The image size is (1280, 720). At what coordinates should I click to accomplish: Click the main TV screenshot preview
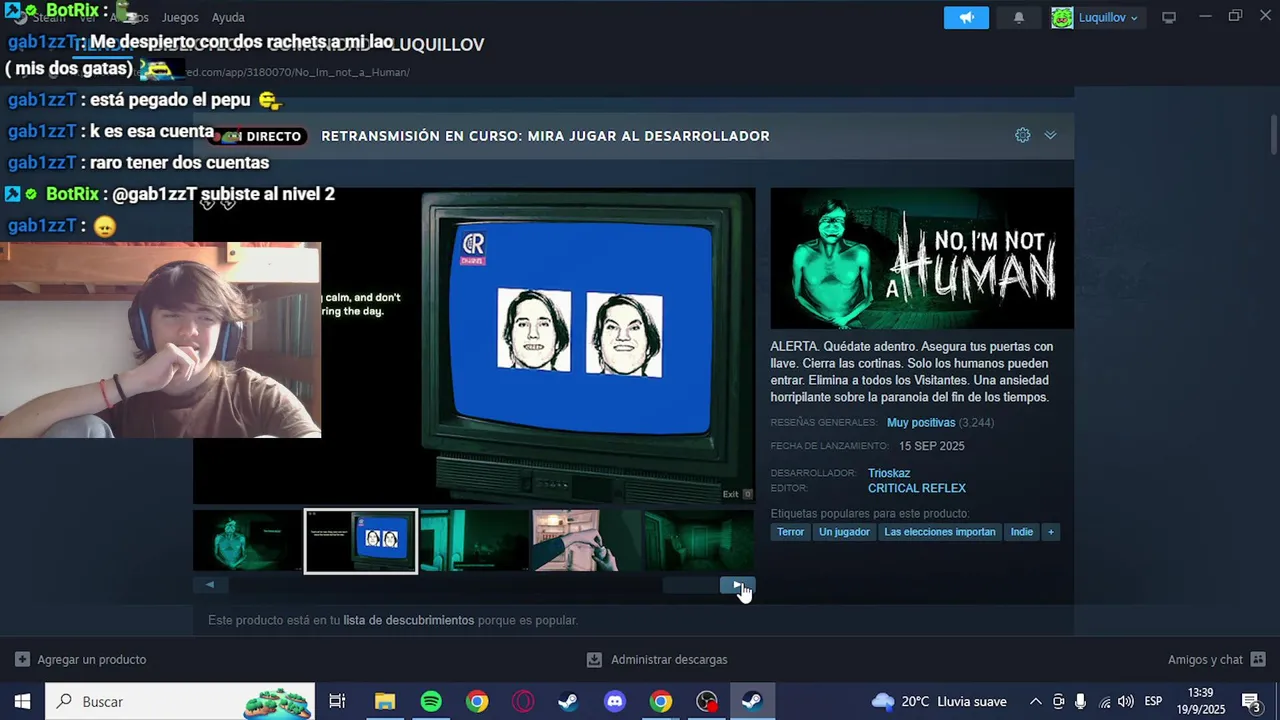click(474, 346)
